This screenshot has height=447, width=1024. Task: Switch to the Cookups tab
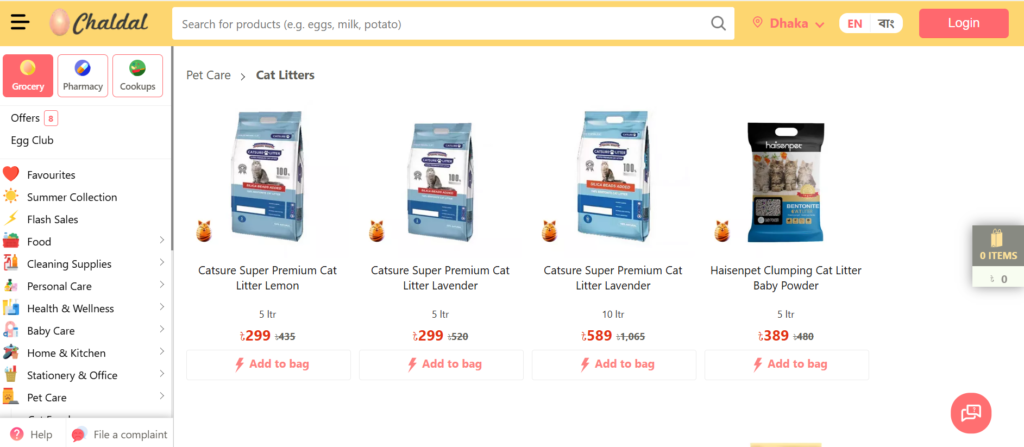tap(138, 76)
